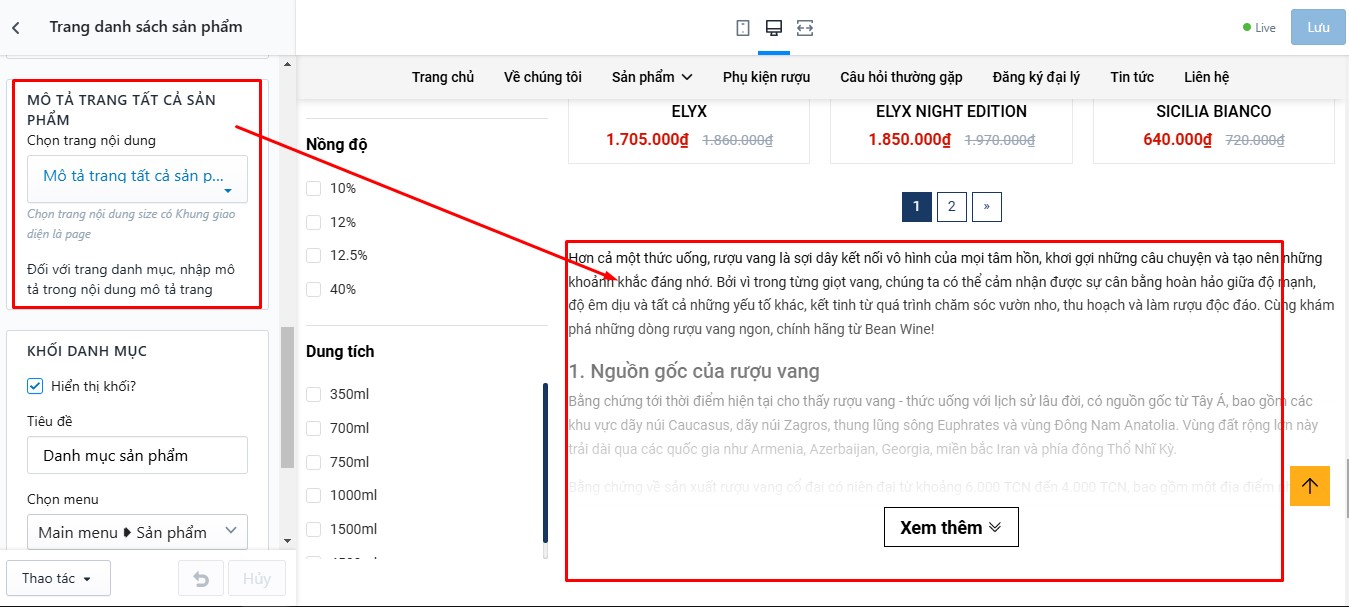Go to pagination page 2
This screenshot has width=1349, height=607.
tap(951, 207)
